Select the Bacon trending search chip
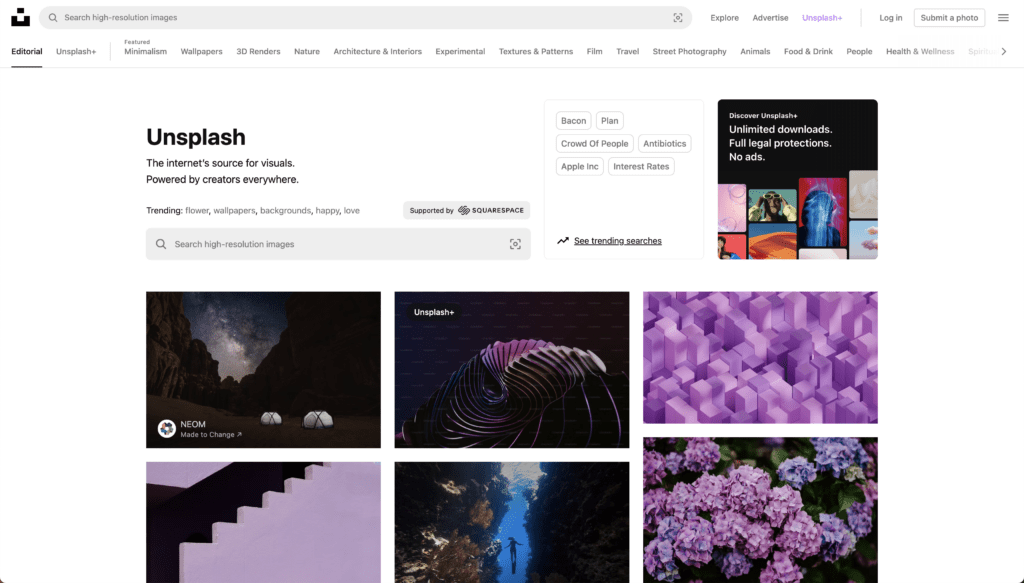The width and height of the screenshot is (1024, 583). coord(573,120)
